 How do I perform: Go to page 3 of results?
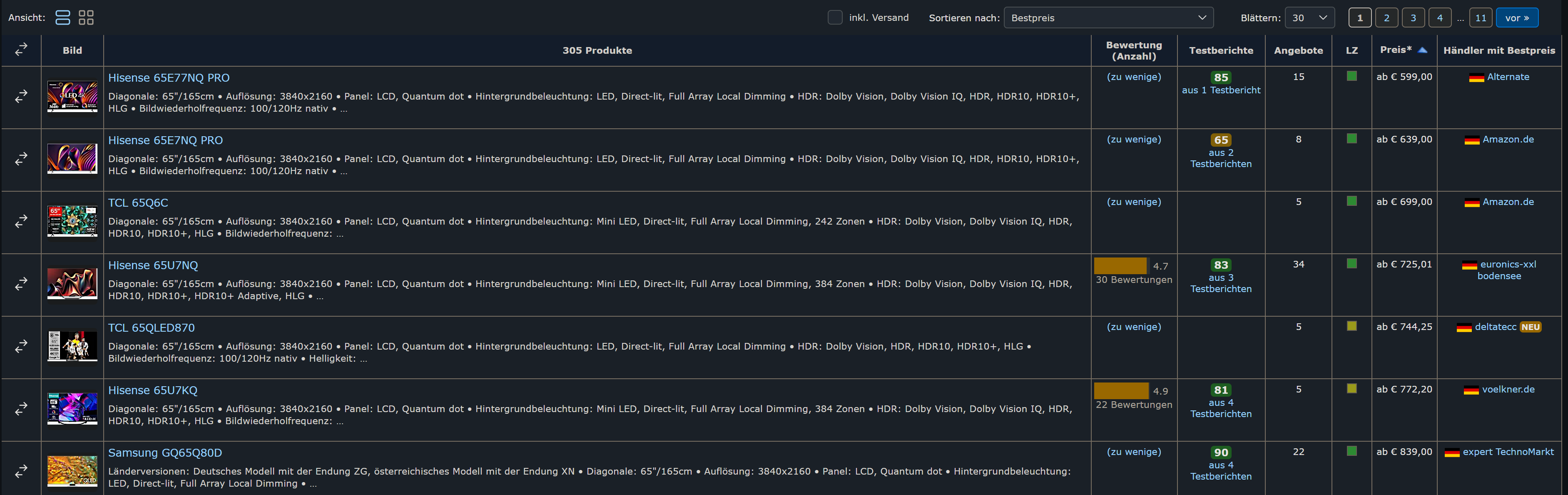click(1413, 17)
